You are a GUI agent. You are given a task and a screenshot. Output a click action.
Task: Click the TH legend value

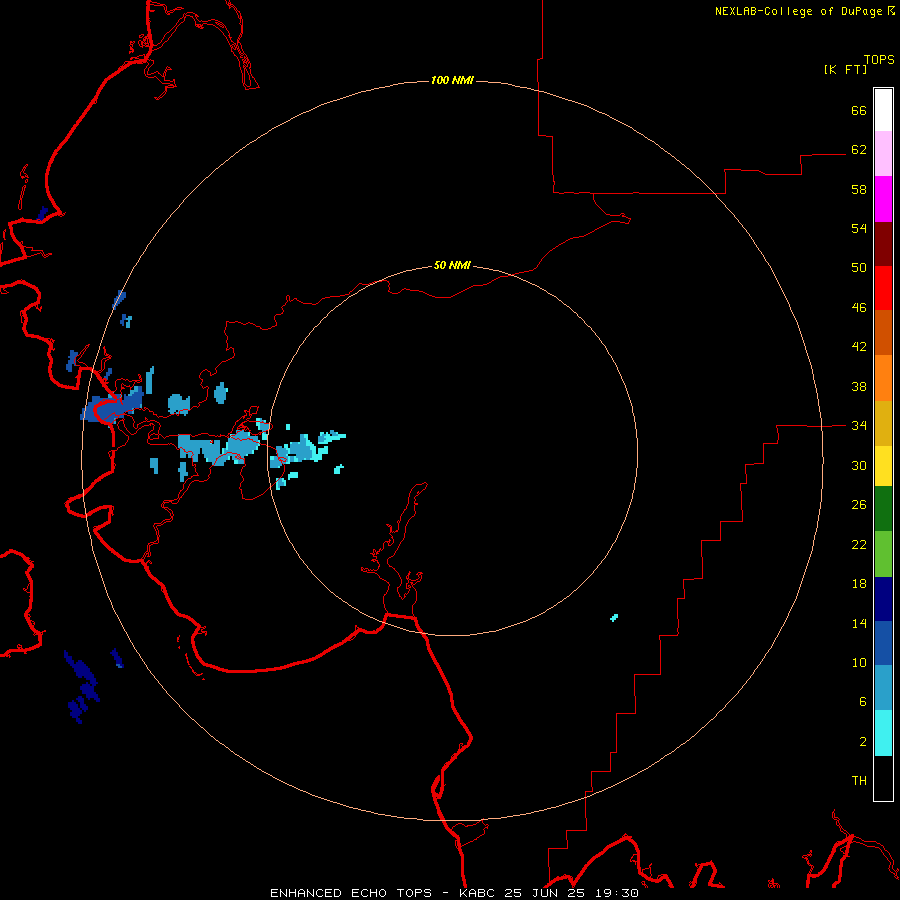pos(859,781)
